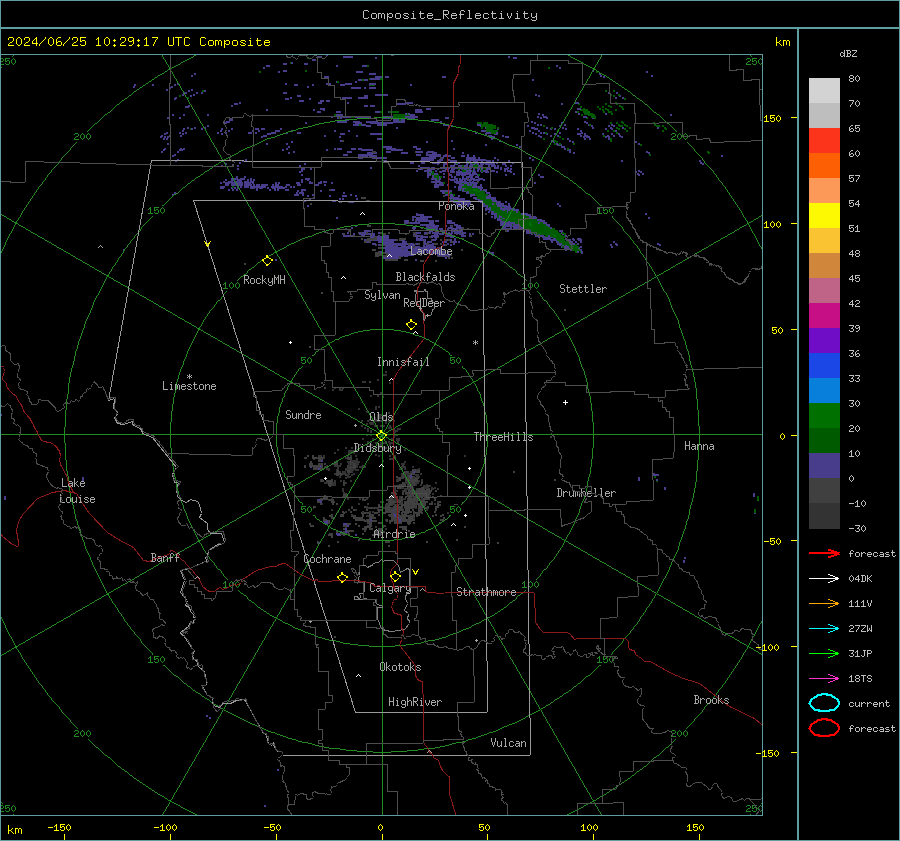This screenshot has height=841, width=900.
Task: Click the cyan current ellipse in legend
Action: [824, 703]
